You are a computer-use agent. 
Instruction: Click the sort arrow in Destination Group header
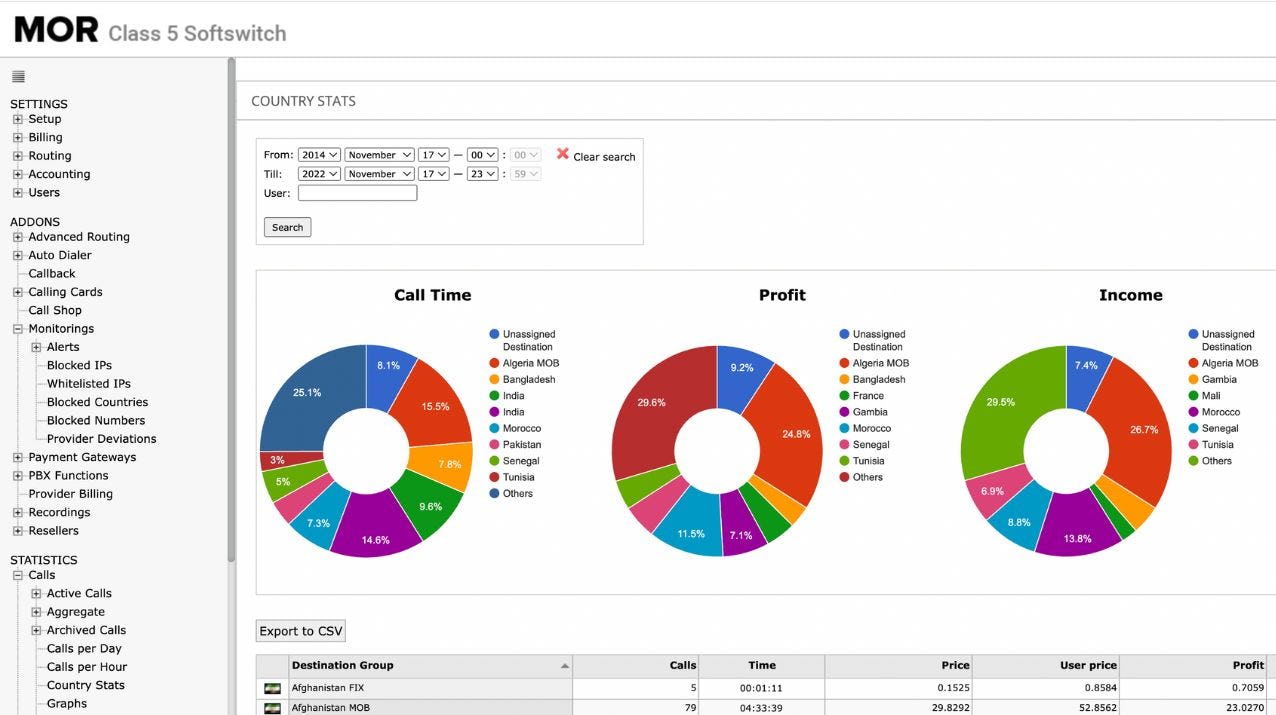[565, 664]
